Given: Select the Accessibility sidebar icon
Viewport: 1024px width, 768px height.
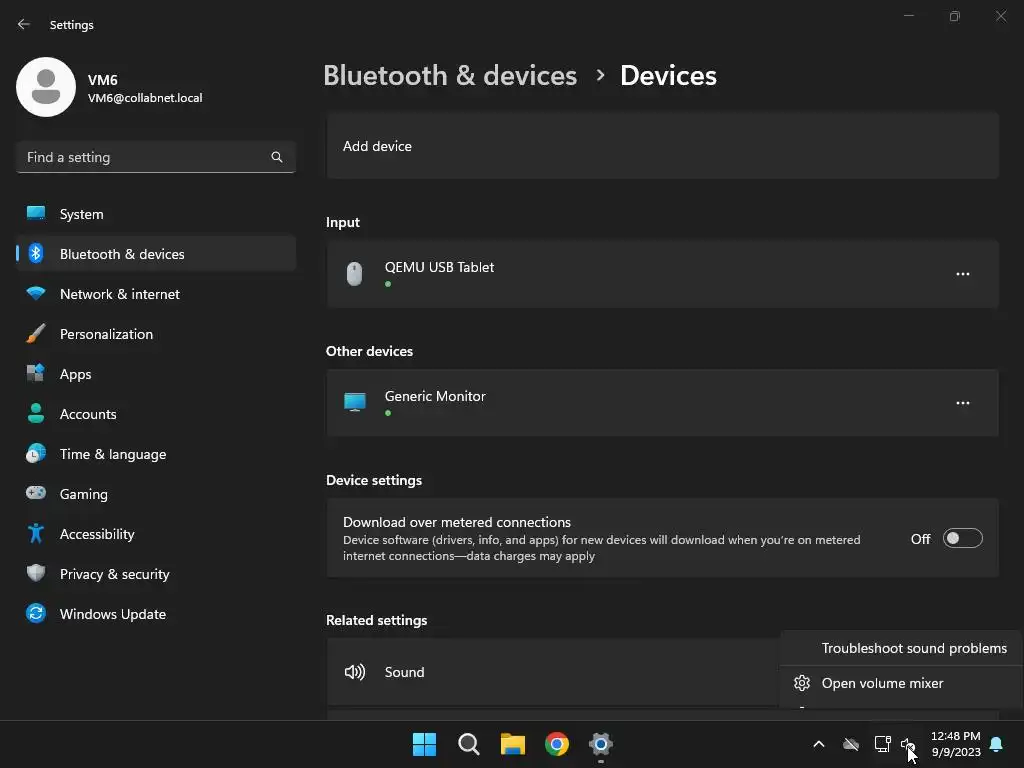Looking at the screenshot, I should [x=36, y=534].
